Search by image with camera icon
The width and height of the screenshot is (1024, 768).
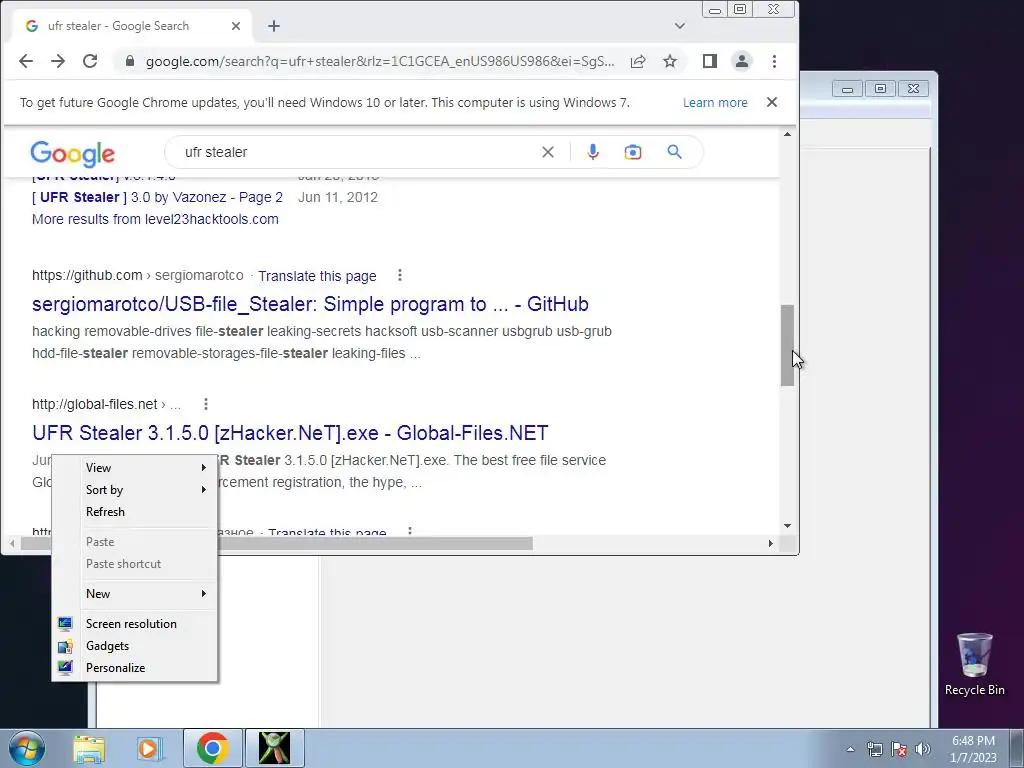tap(633, 152)
